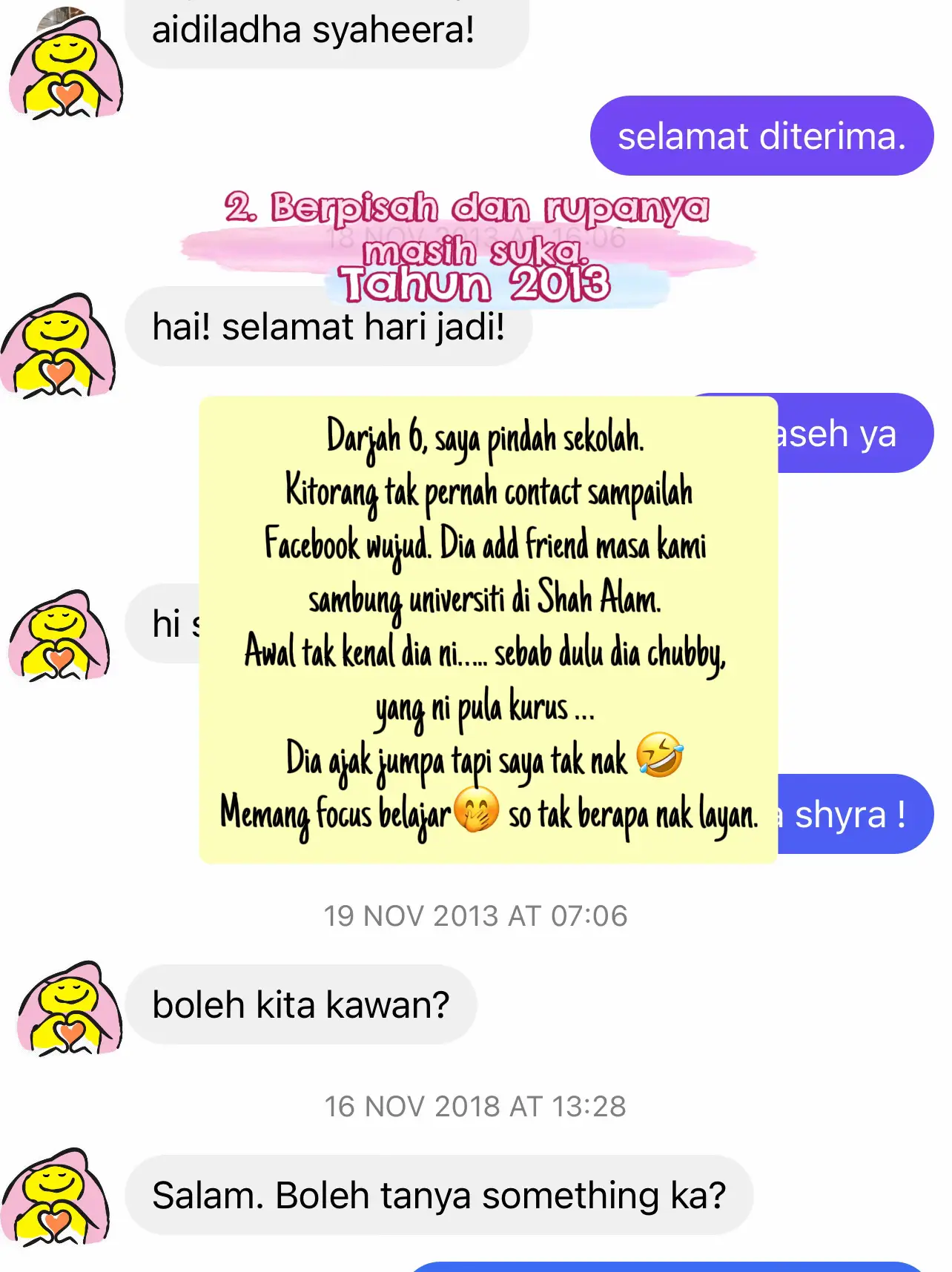The width and height of the screenshot is (952, 1272).
Task: Select 'Salam. Boleh tanya something ka?' bubble
Action: (x=439, y=1195)
